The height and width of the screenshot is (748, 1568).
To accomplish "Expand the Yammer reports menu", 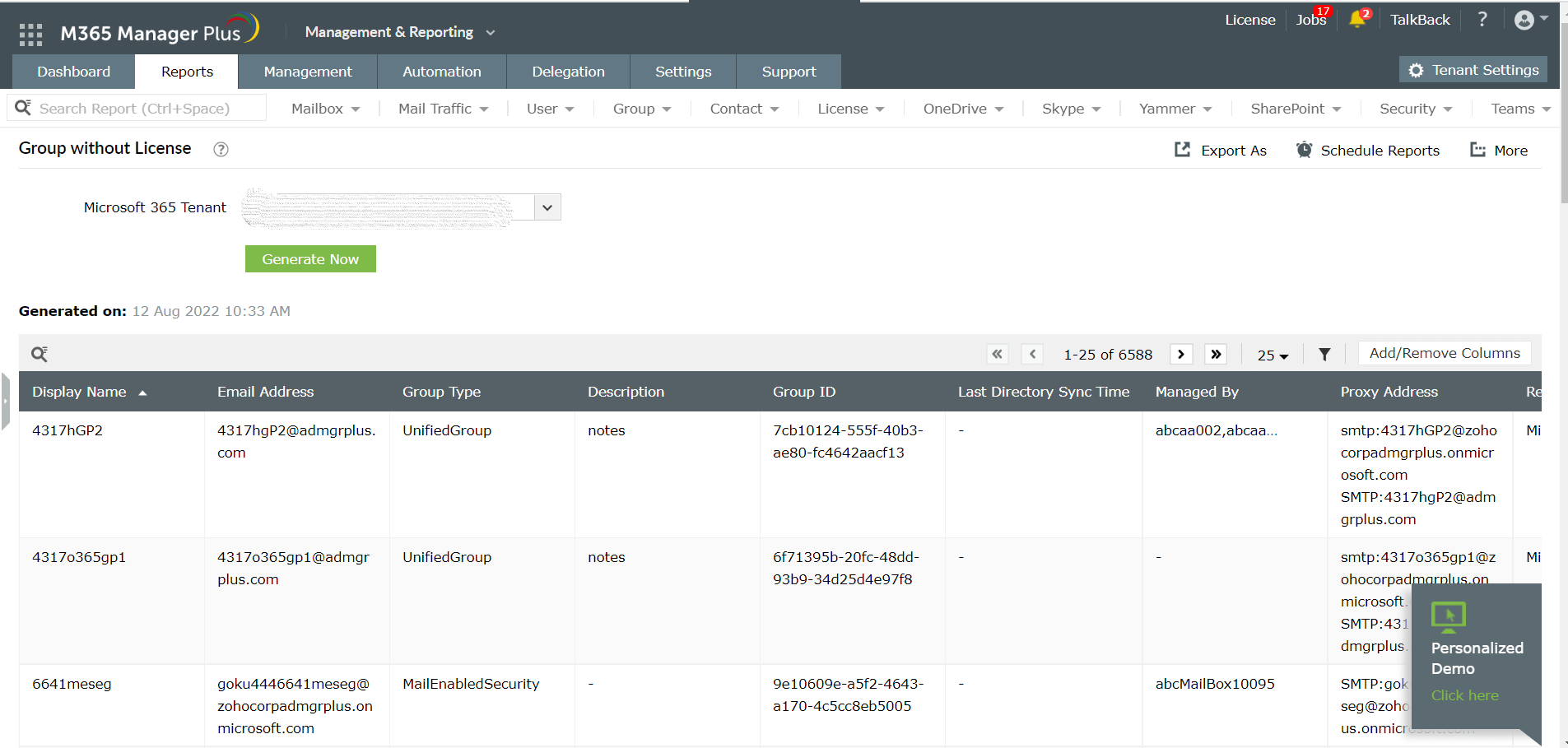I will (1175, 109).
